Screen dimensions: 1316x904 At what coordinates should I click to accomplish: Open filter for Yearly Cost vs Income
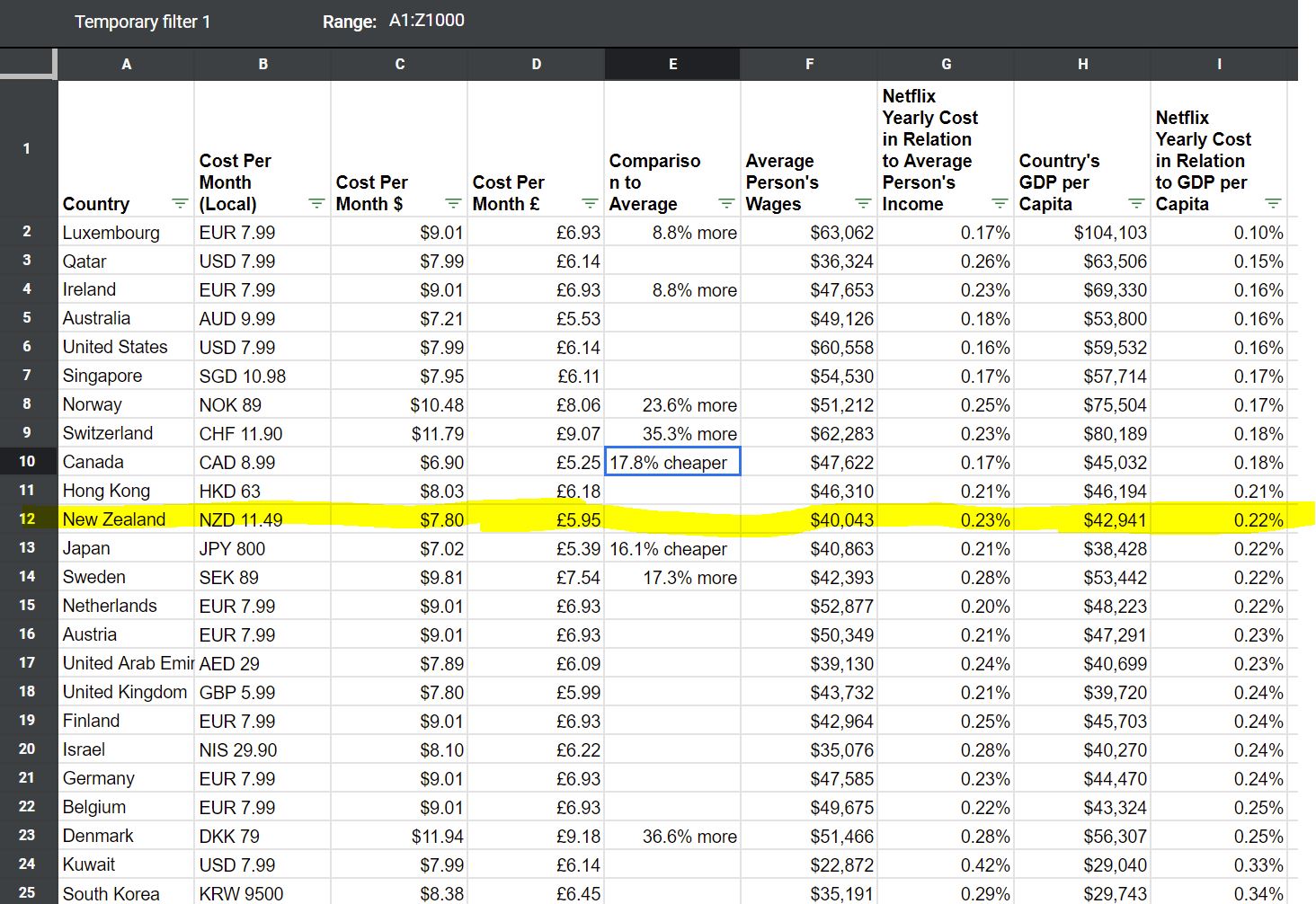point(1000,204)
